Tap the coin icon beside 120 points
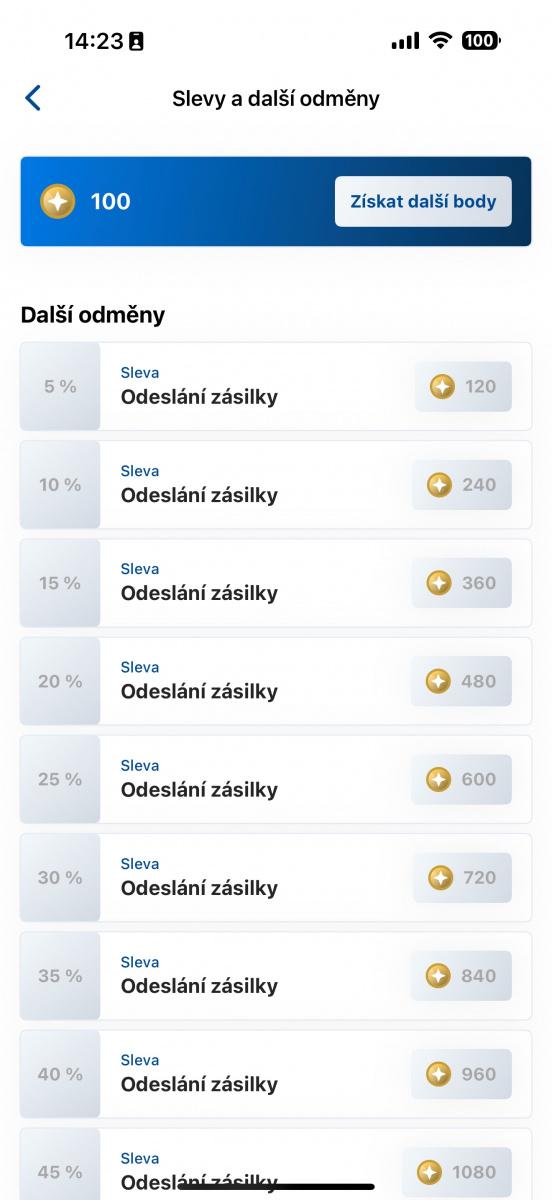552x1200 pixels. coord(442,386)
